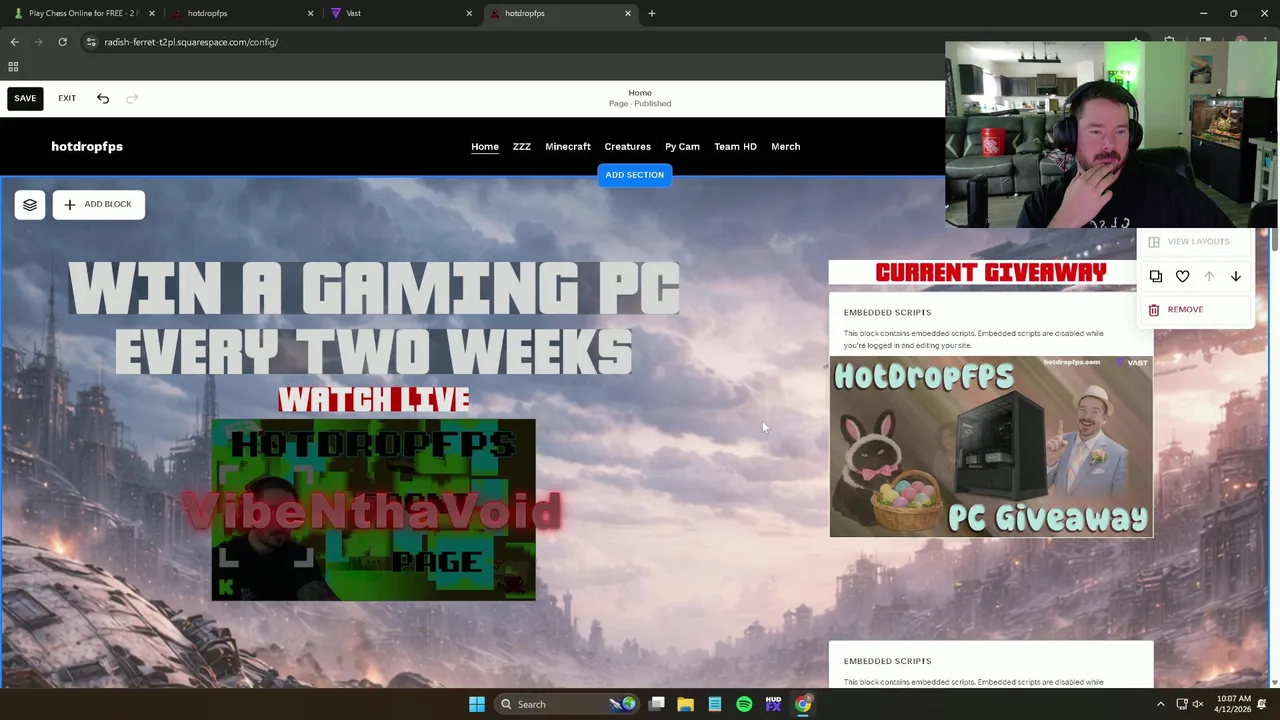Reload the page in the browser
1280x720 pixels.
tap(62, 42)
